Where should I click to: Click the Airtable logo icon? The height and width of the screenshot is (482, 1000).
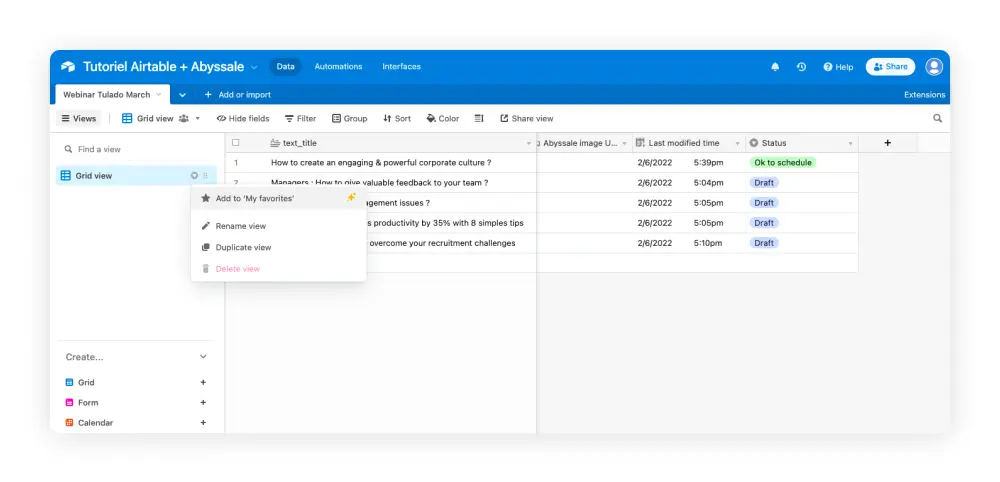pyautogui.click(x=68, y=66)
